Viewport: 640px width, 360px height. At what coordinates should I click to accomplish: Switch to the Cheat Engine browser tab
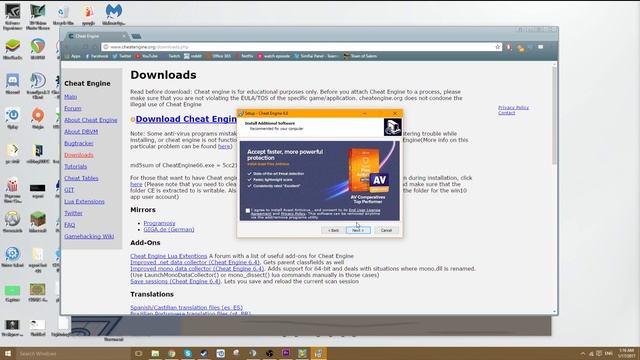[97, 36]
